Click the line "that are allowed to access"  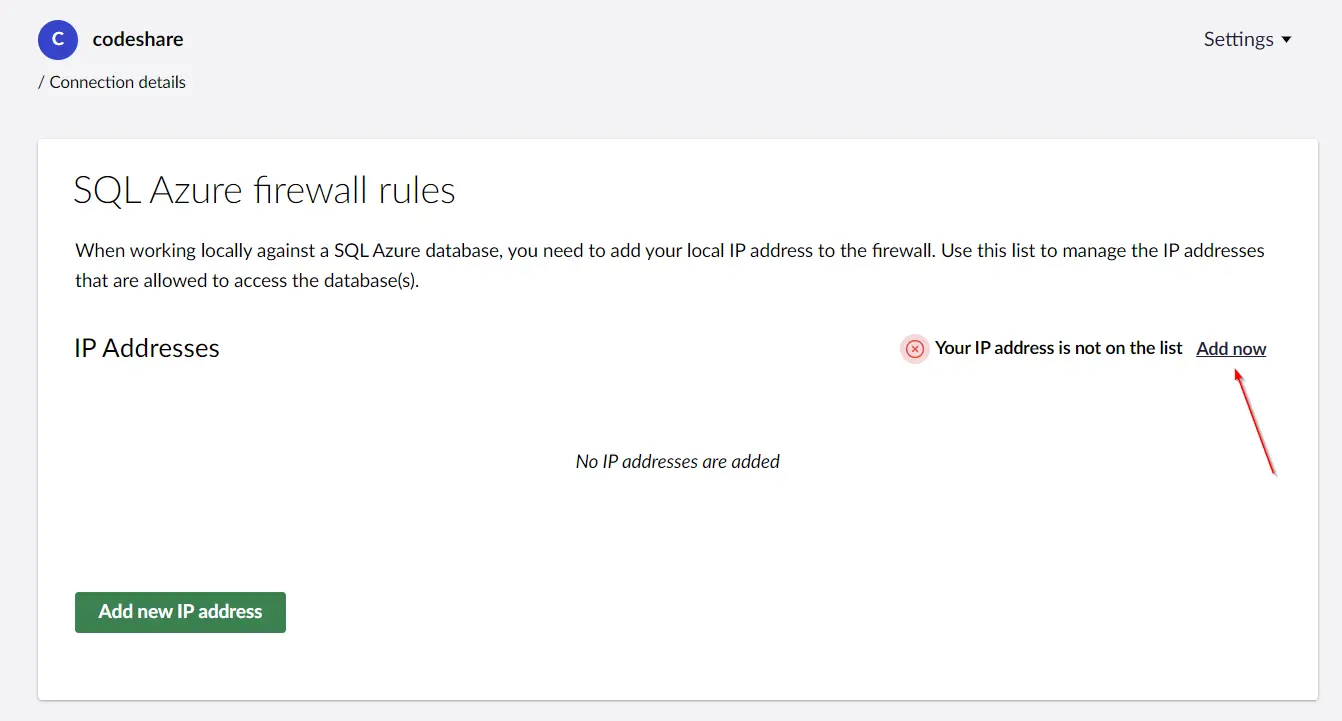(x=247, y=281)
